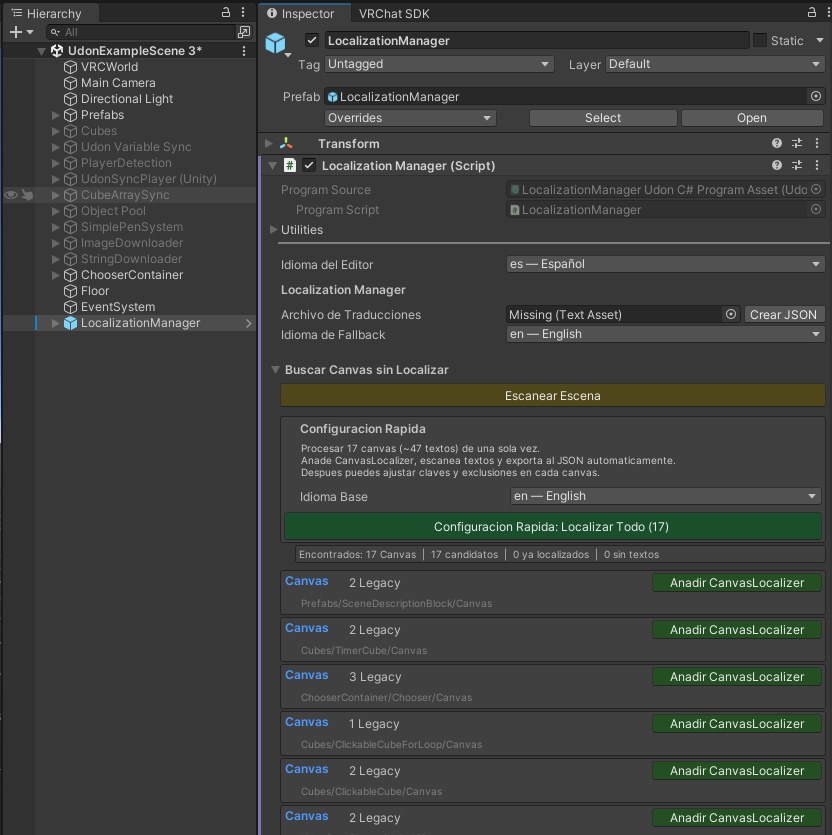Toggle scene visibility eye for CubeArraySync
Viewport: 832px width, 835px height.
pyautogui.click(x=8, y=194)
